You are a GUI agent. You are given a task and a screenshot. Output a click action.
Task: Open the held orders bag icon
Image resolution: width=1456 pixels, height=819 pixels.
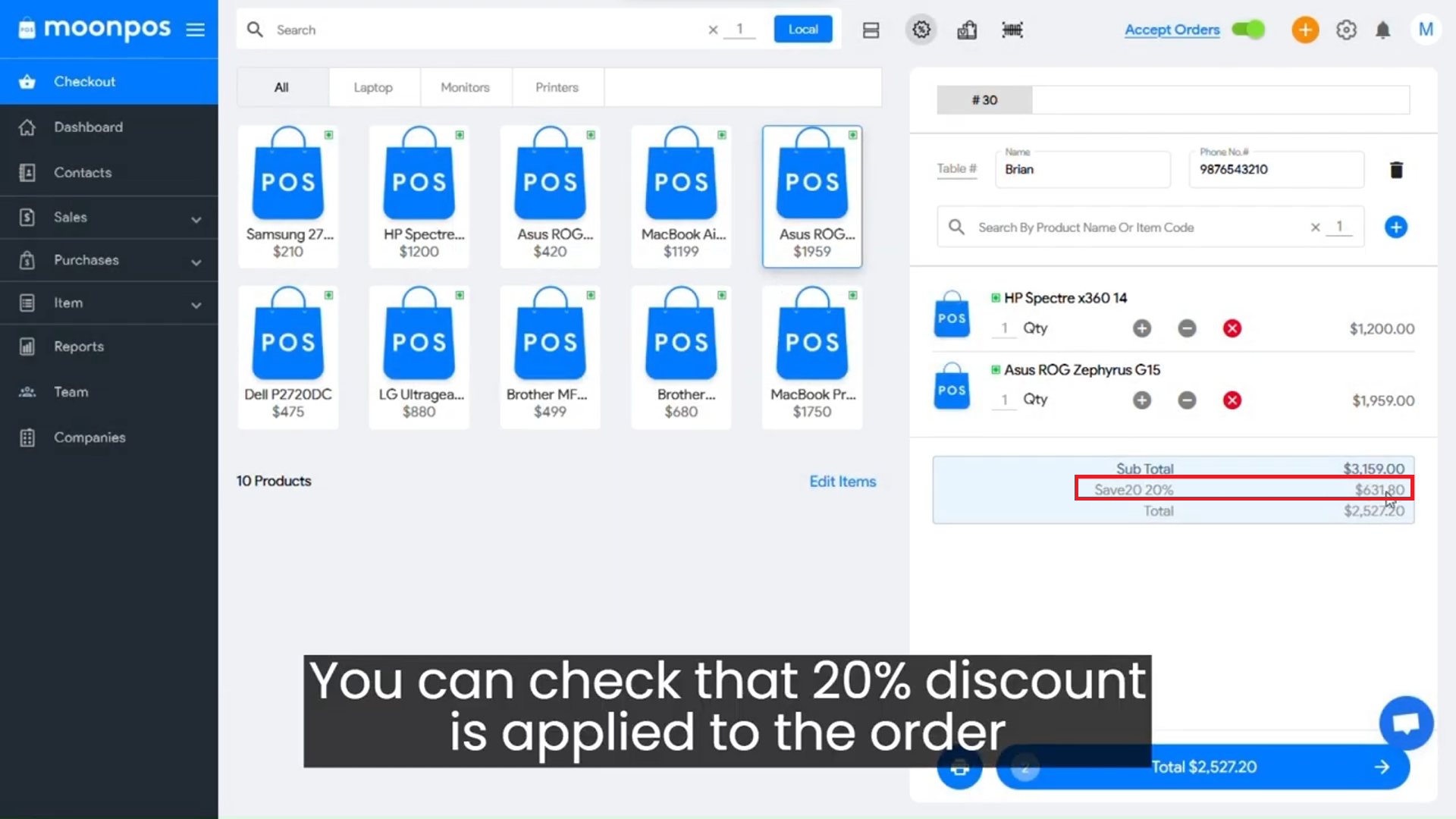(967, 30)
